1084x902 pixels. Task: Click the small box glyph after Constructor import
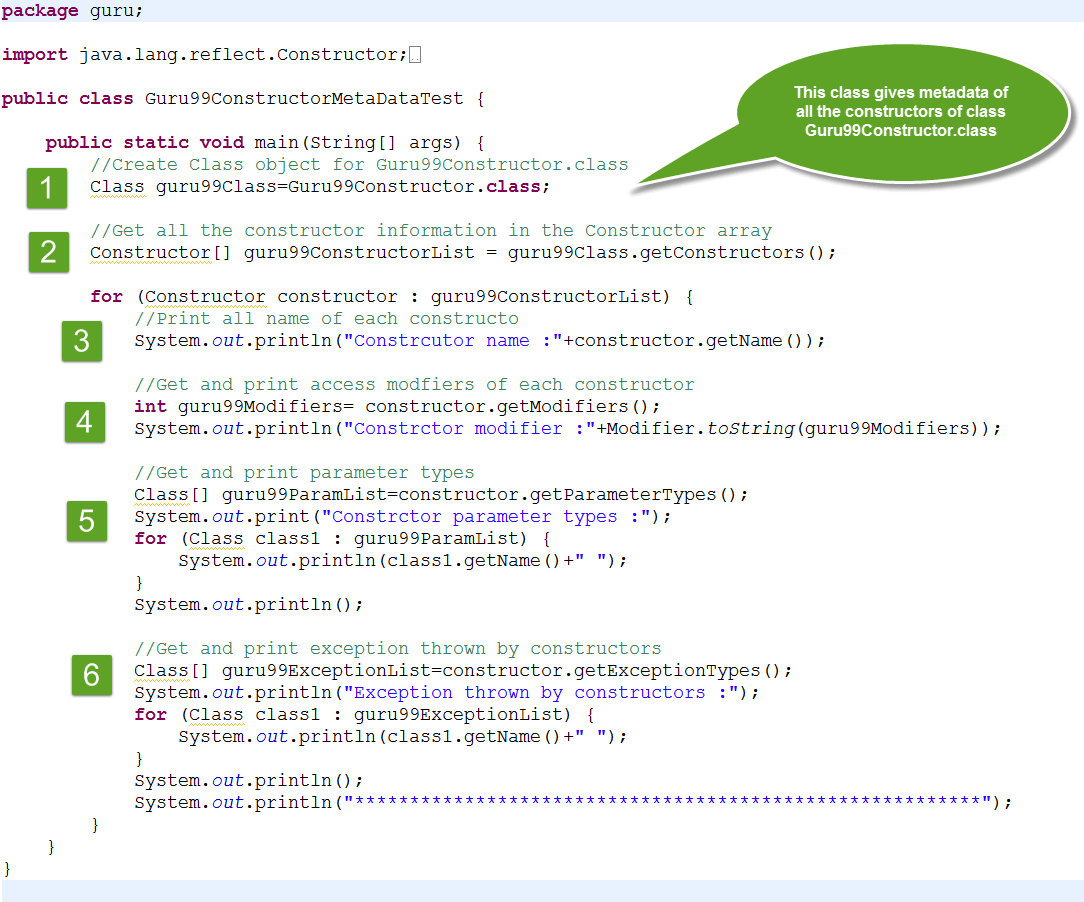(x=415, y=54)
